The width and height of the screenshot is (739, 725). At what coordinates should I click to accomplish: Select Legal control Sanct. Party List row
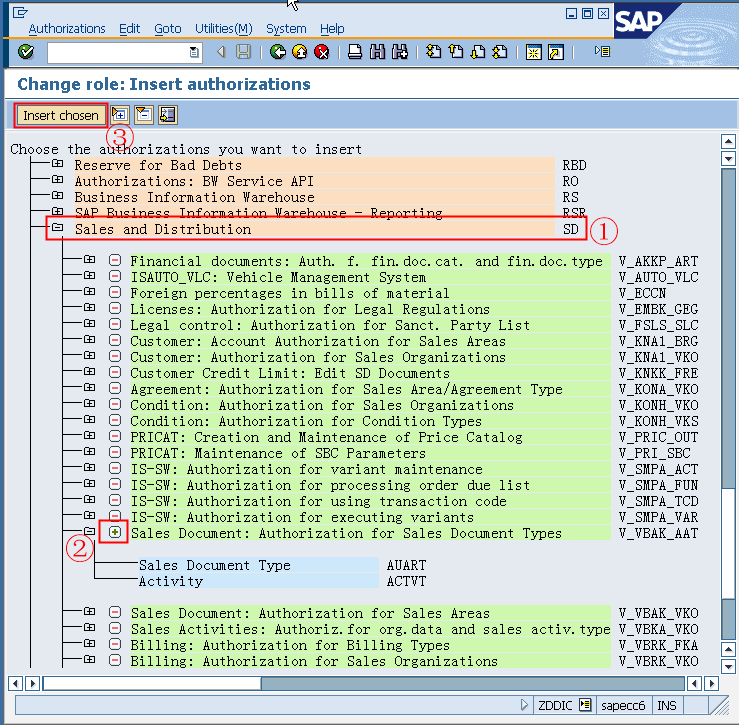pos(370,325)
